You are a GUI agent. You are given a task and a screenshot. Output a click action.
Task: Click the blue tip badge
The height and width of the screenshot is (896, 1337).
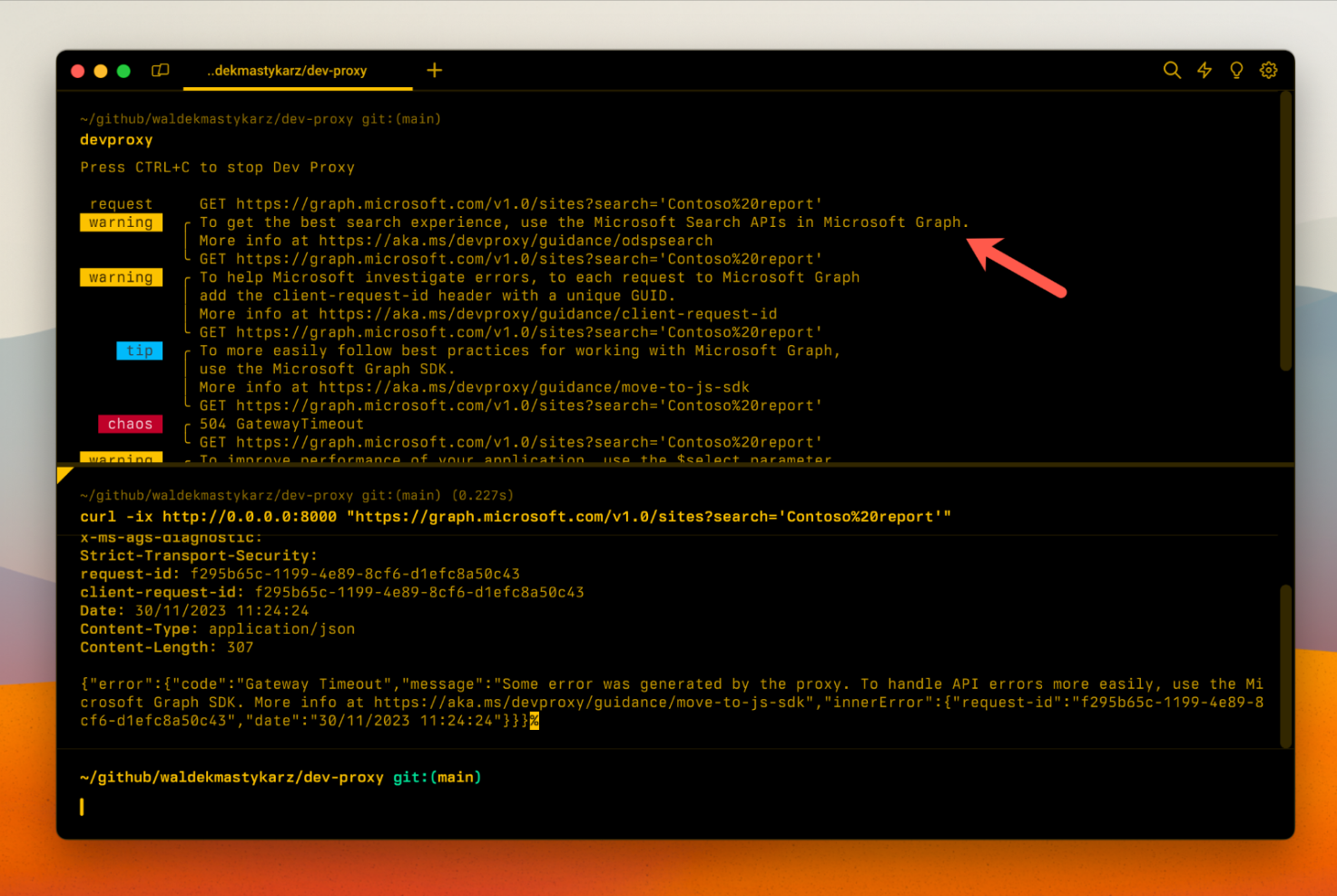point(139,350)
